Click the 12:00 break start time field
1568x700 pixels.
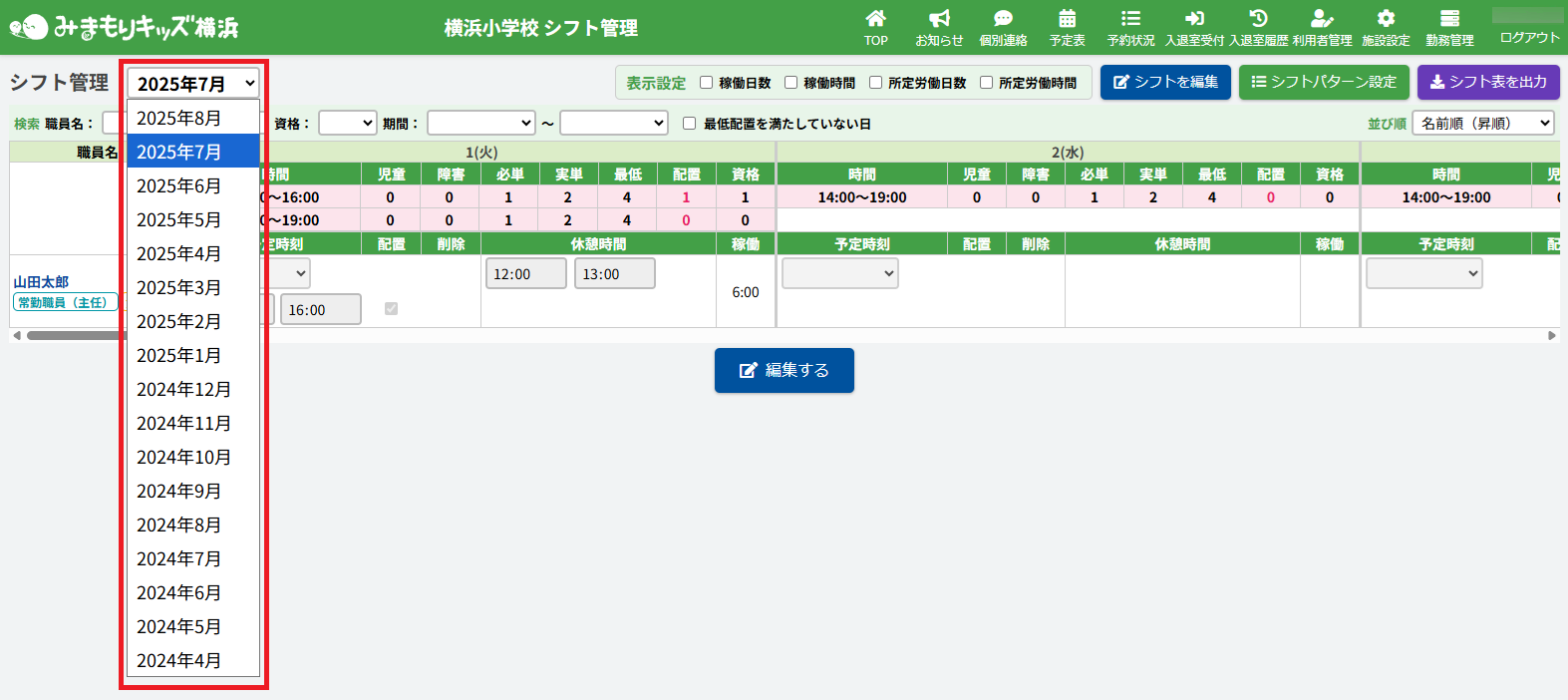point(525,274)
